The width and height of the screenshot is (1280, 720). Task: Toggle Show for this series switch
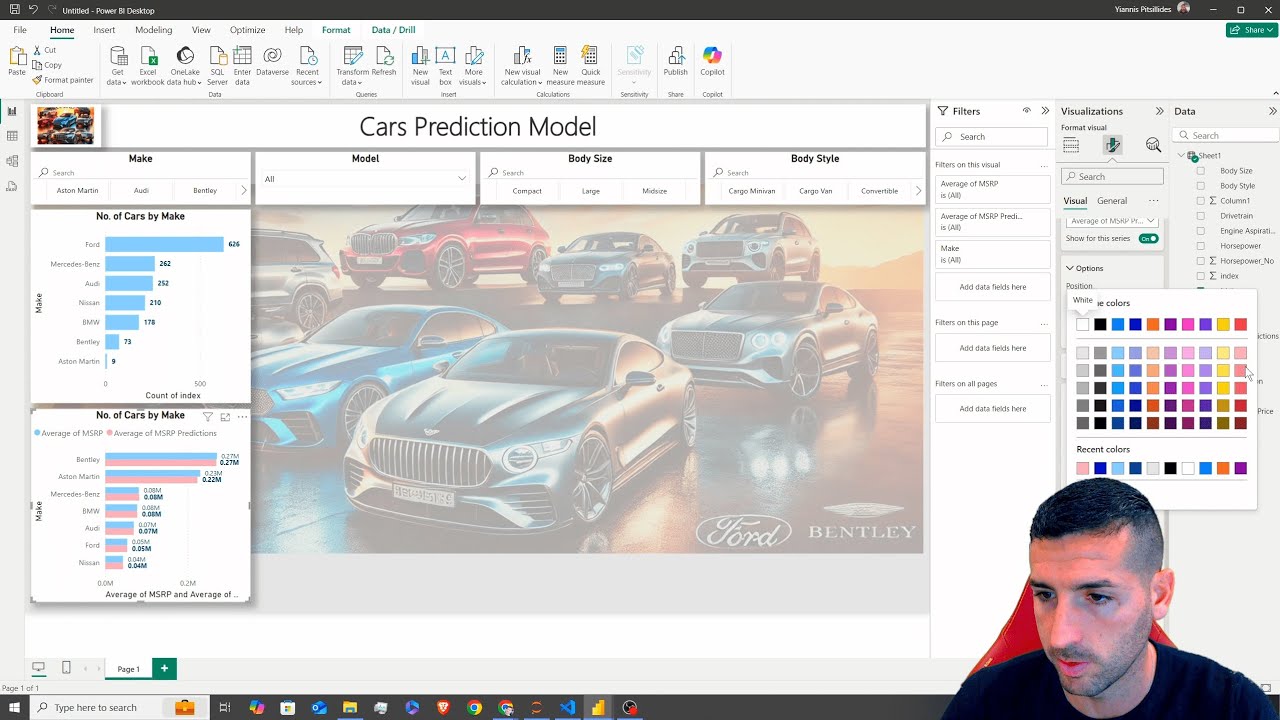click(x=1148, y=238)
